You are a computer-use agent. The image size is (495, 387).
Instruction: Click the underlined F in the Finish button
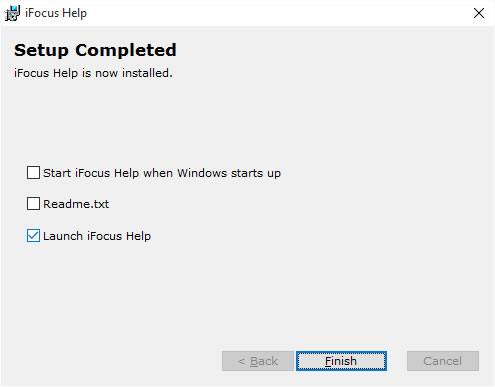(328, 361)
